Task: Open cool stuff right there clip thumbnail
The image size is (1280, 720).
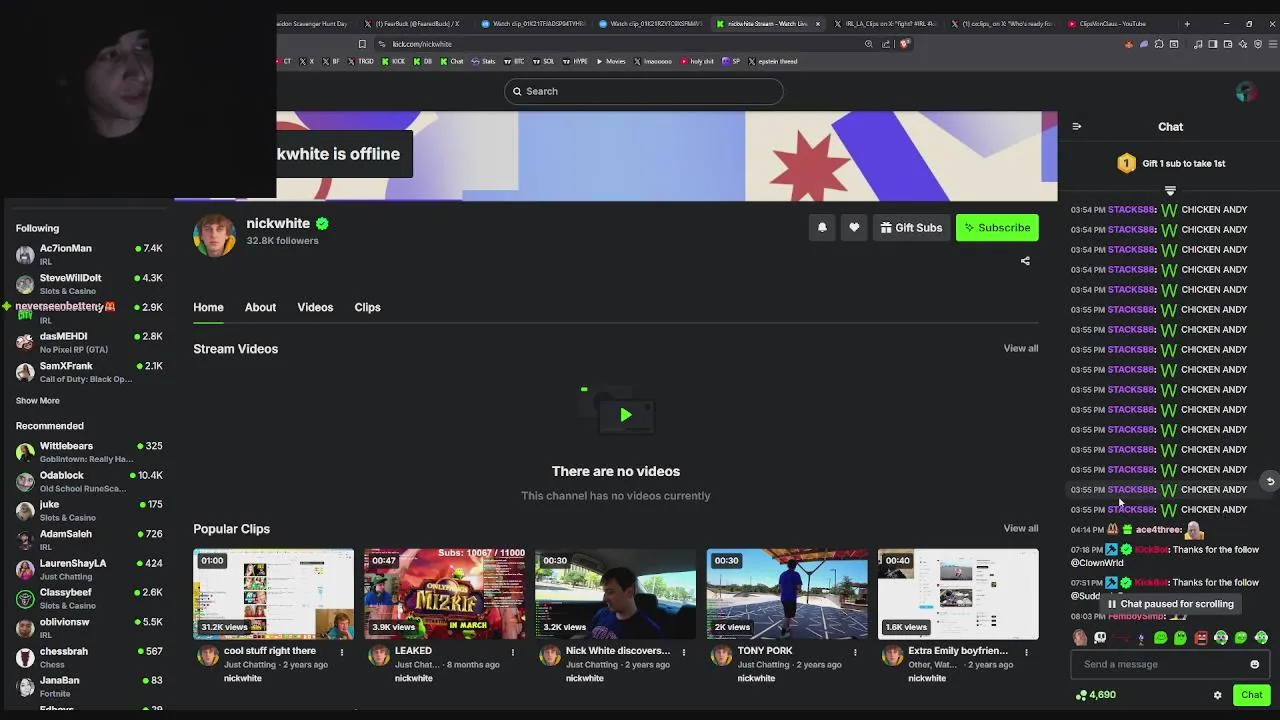Action: (273, 593)
